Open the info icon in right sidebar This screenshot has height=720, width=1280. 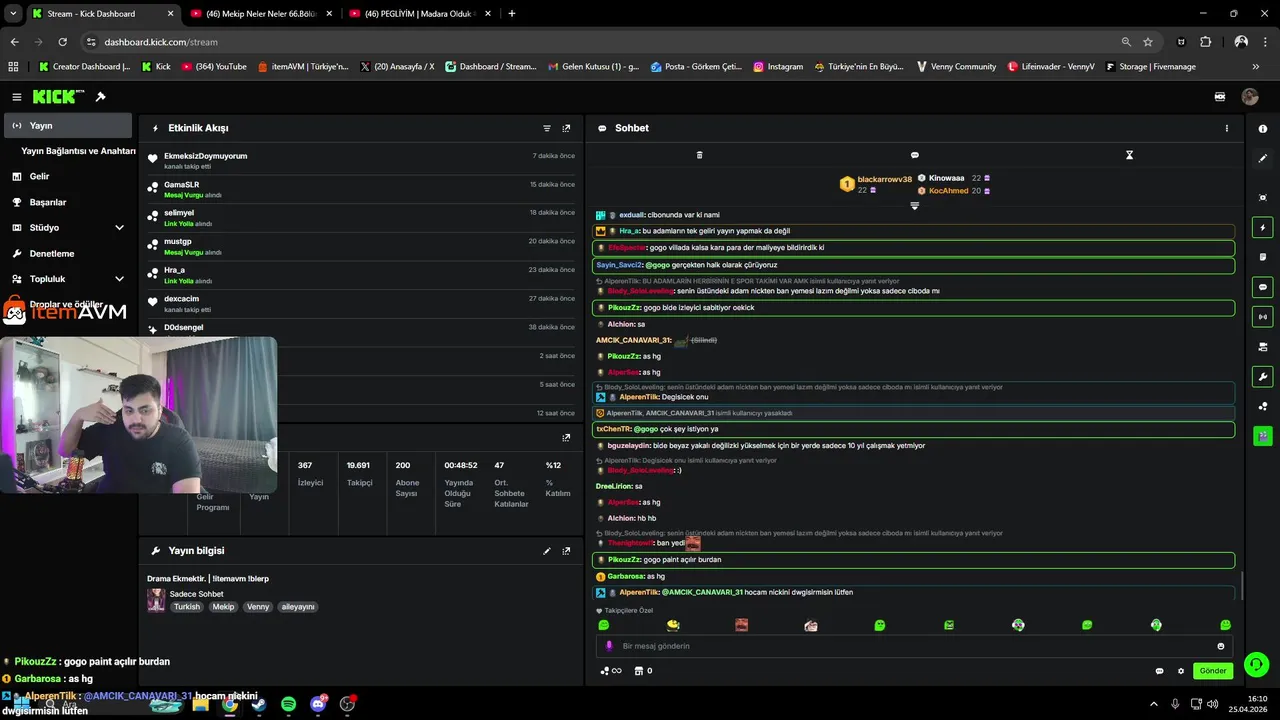click(1263, 129)
